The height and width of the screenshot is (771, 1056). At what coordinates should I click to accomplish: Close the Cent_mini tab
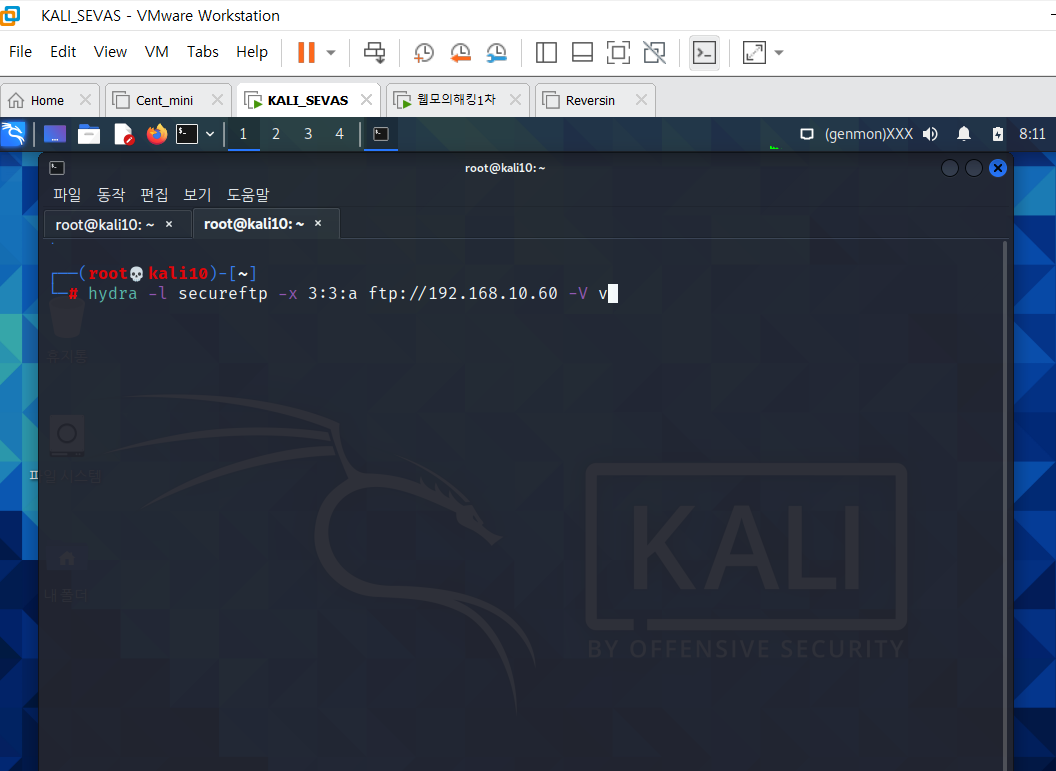218,100
